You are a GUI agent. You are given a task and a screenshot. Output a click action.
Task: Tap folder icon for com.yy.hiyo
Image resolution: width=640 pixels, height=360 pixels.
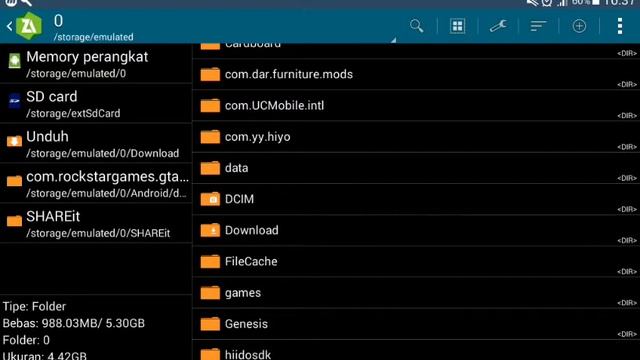tap(210, 136)
